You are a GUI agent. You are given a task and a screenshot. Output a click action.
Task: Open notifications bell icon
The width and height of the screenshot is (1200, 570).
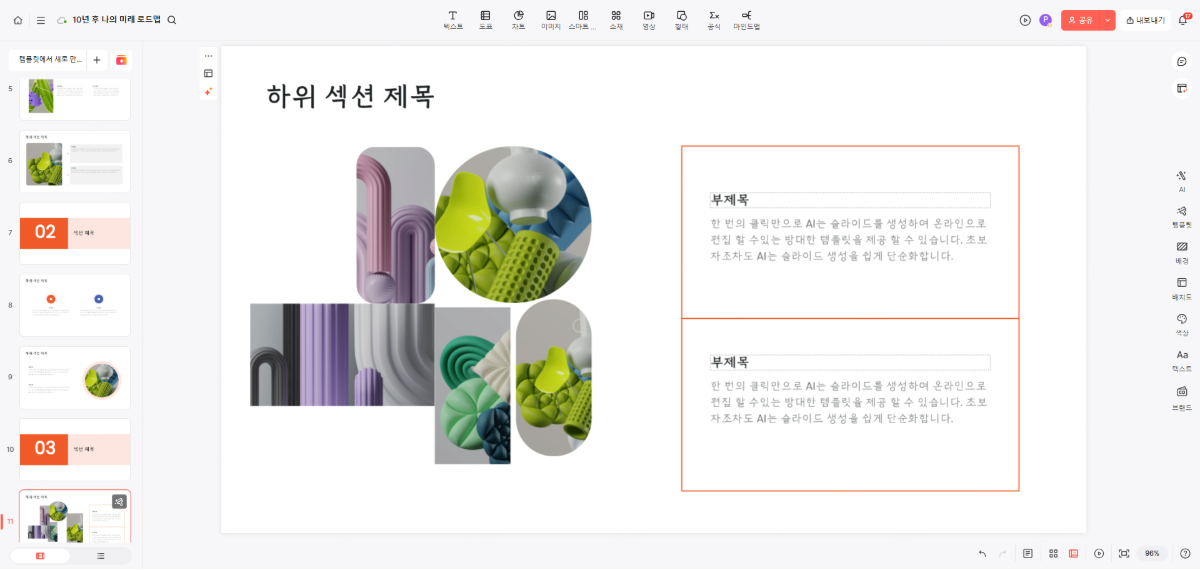click(x=1184, y=20)
